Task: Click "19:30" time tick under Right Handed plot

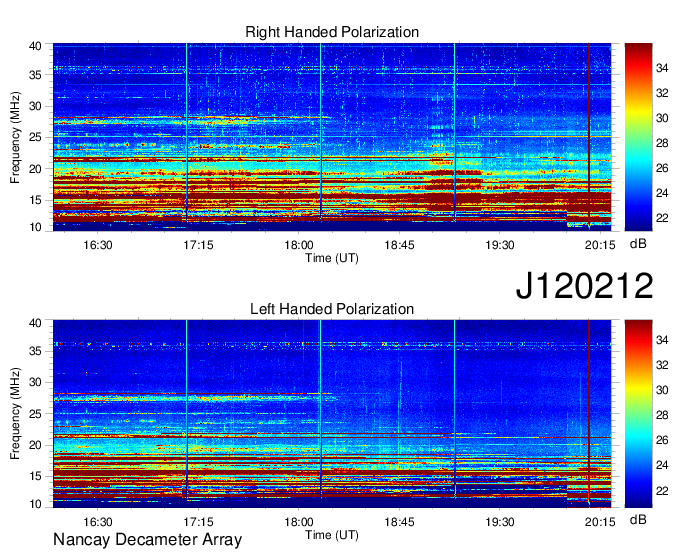Action: (500, 245)
